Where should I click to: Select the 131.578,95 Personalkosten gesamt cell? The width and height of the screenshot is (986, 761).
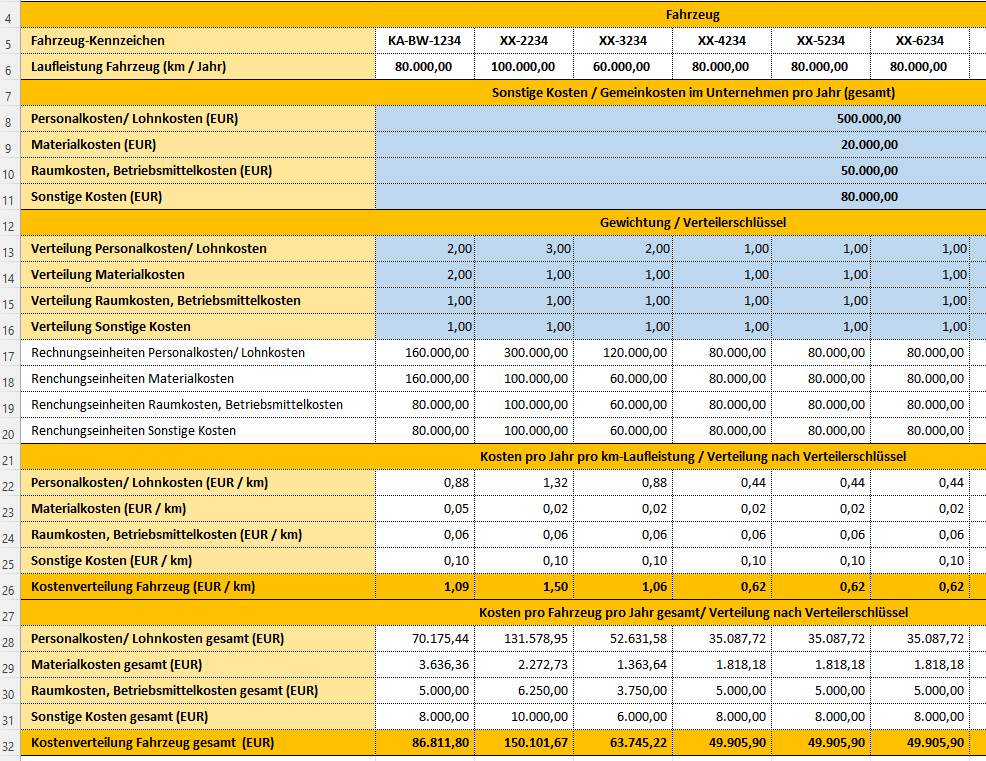524,639
